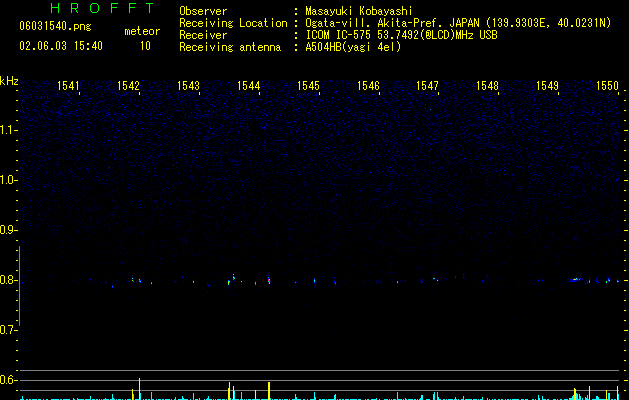
Task: Click the 1.0 kHz axis label
Action: [9, 180]
